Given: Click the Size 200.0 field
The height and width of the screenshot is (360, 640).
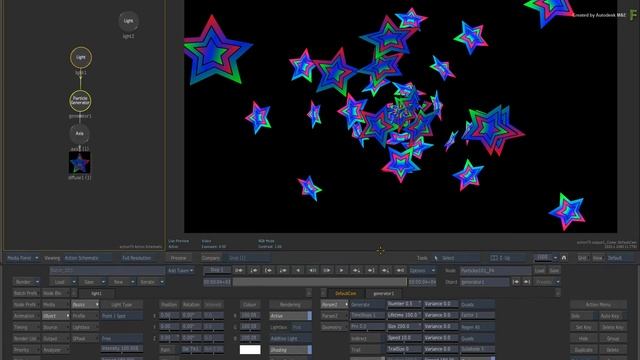Looking at the screenshot, I should pyautogui.click(x=404, y=327).
